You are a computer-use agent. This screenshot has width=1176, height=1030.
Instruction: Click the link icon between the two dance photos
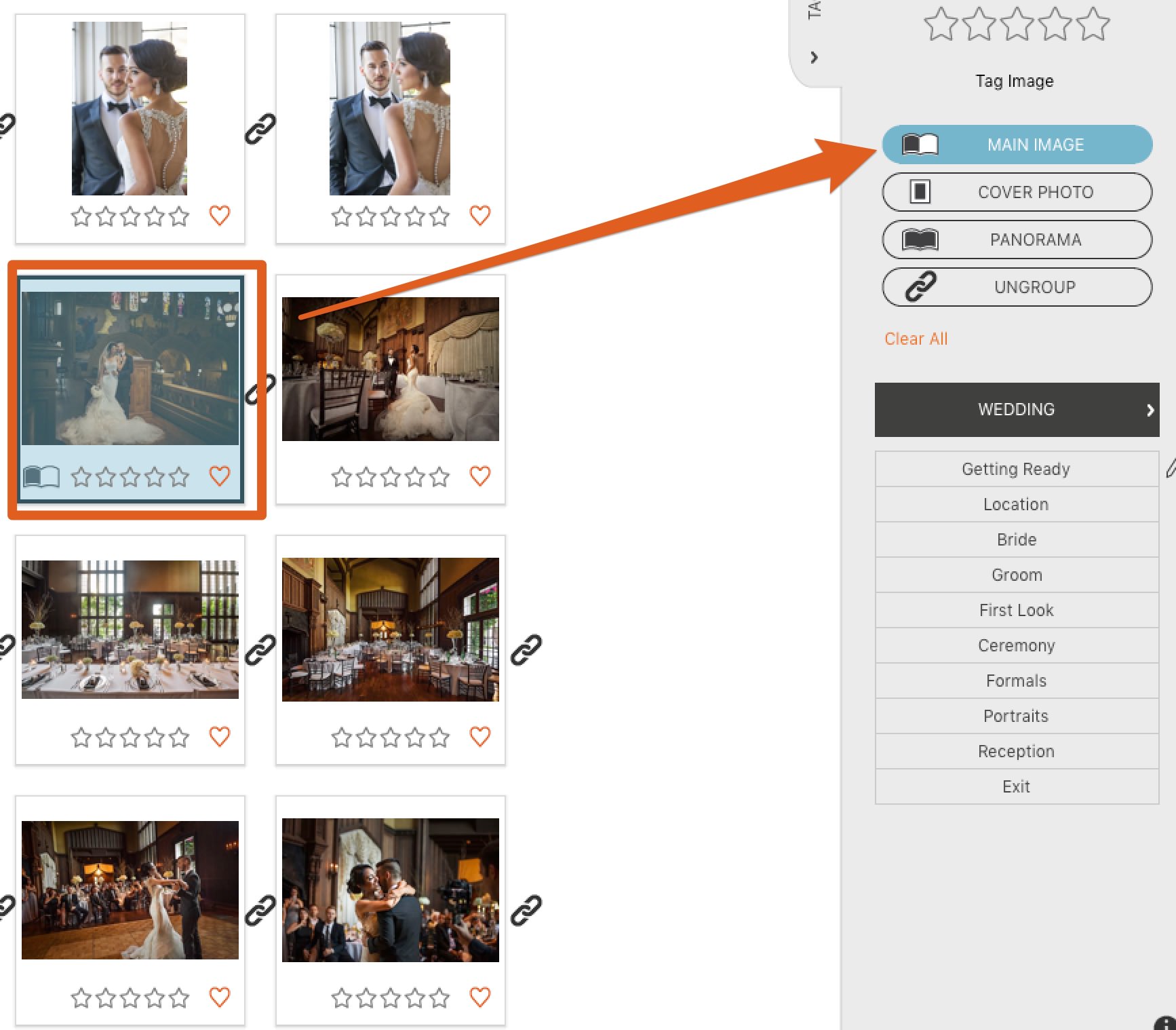click(260, 911)
